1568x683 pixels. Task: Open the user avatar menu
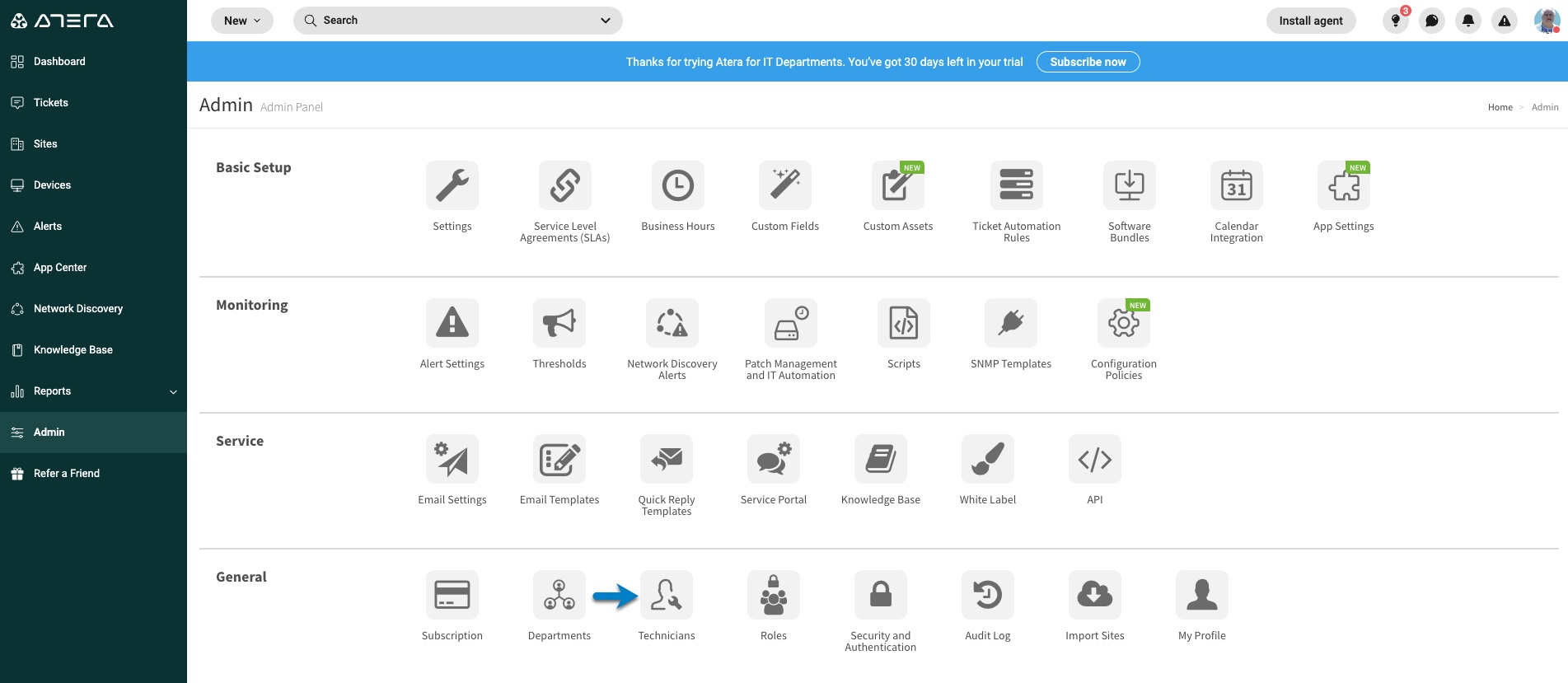click(x=1547, y=21)
